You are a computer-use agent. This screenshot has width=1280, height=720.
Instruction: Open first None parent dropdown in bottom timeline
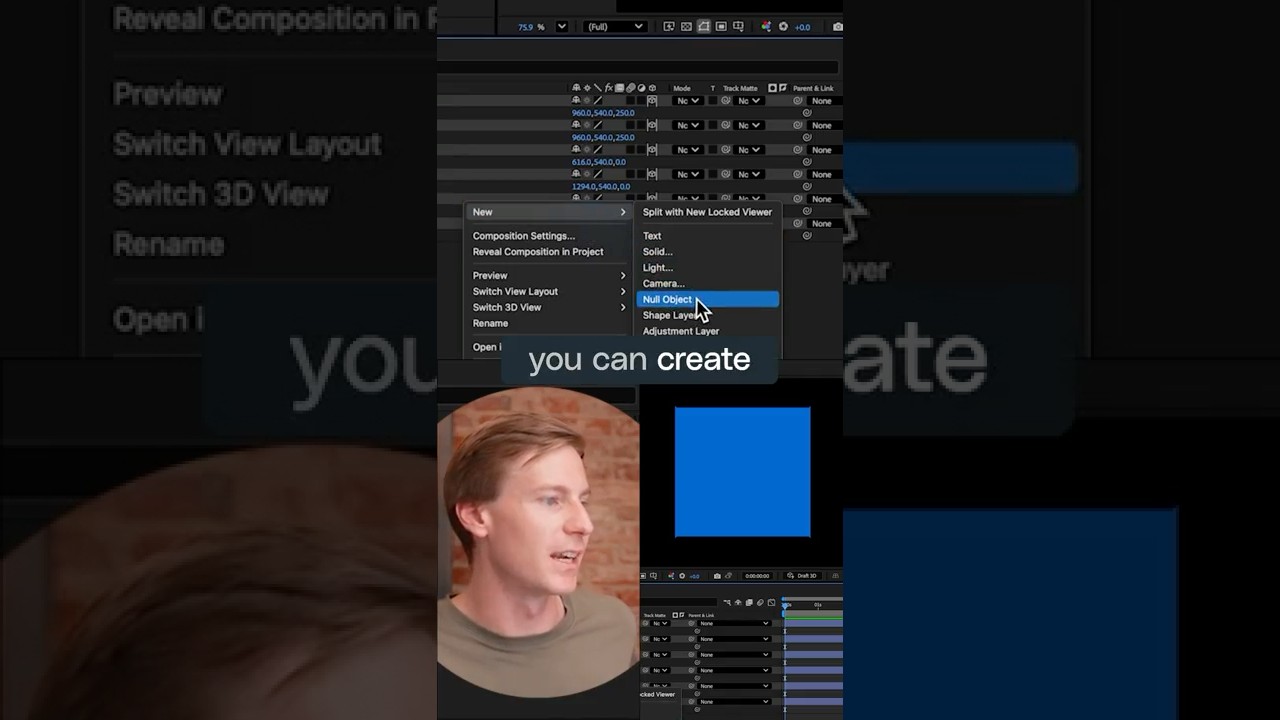(x=734, y=623)
